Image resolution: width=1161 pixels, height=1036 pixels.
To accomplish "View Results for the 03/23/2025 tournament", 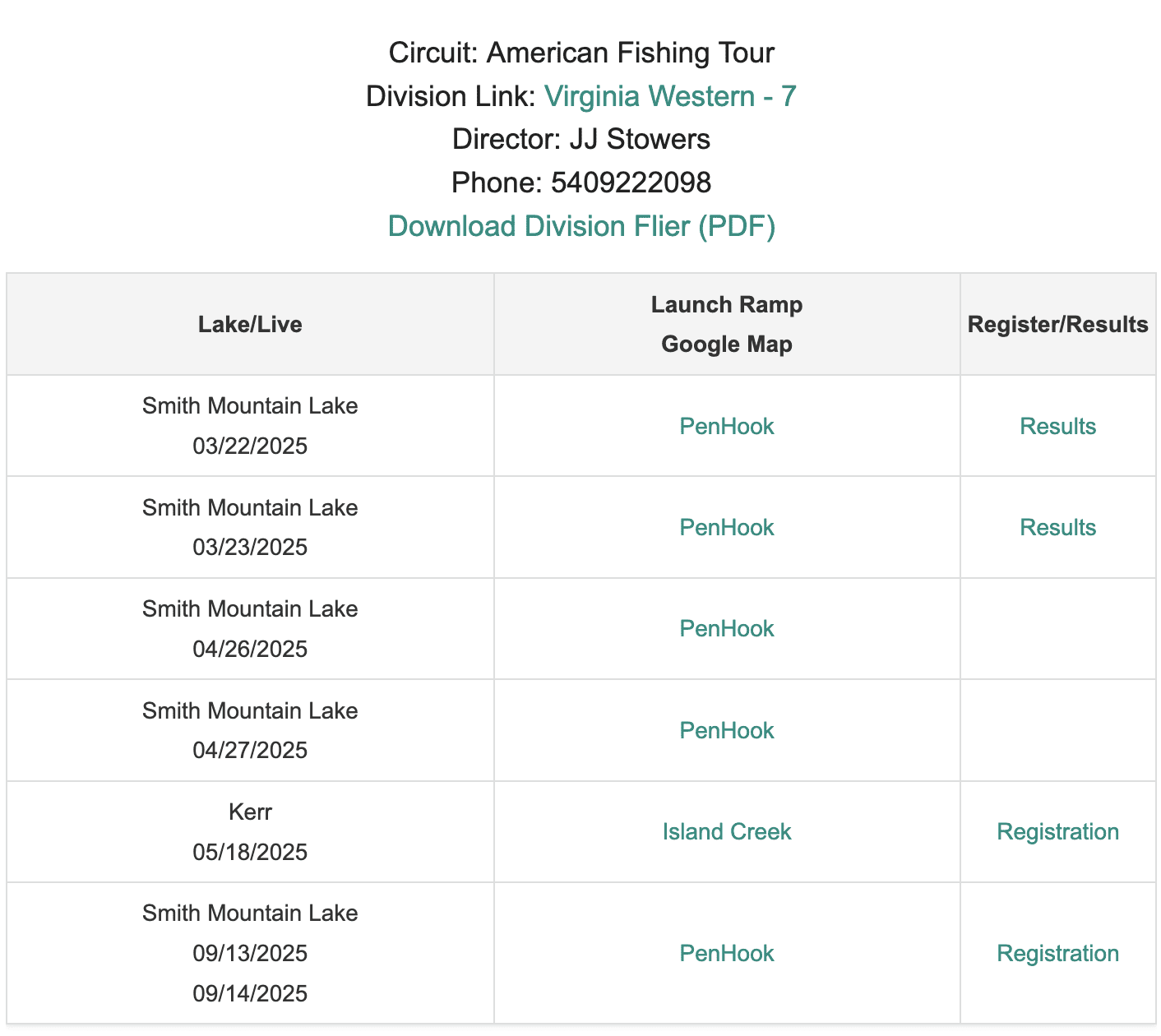I will point(1057,527).
